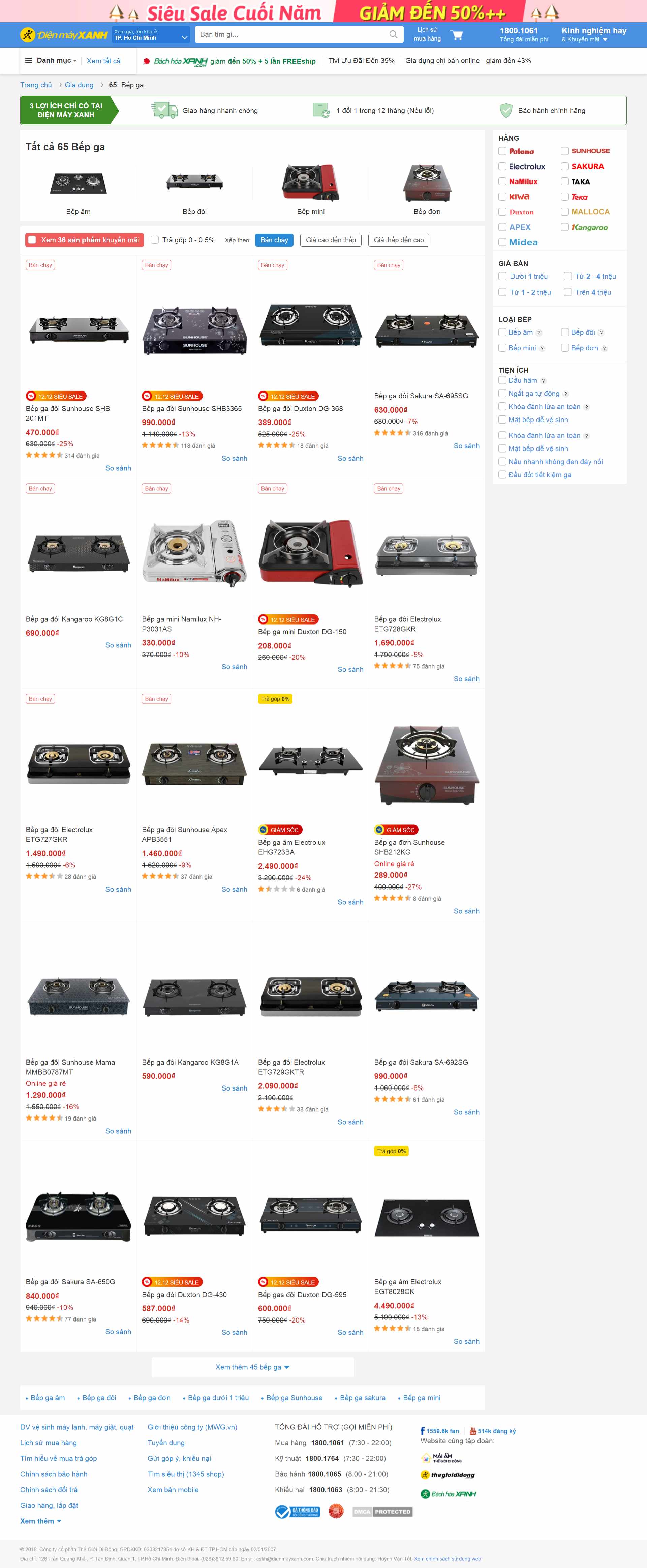Enable the Trả góp 0 - 0.5% checkbox
This screenshot has height=1568, width=647.
154,240
